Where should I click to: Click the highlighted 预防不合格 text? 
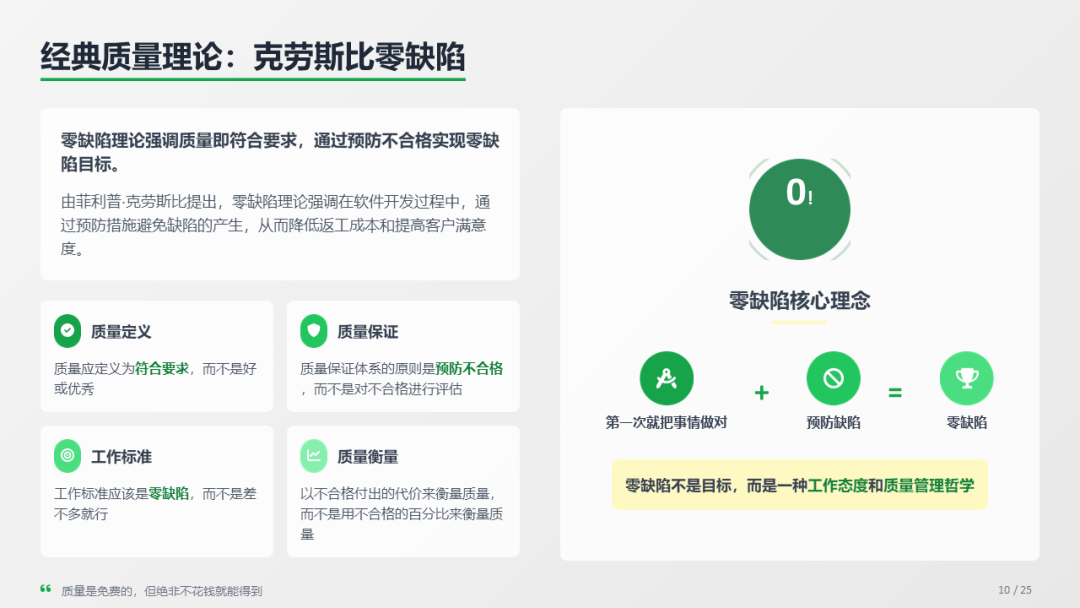[469, 368]
